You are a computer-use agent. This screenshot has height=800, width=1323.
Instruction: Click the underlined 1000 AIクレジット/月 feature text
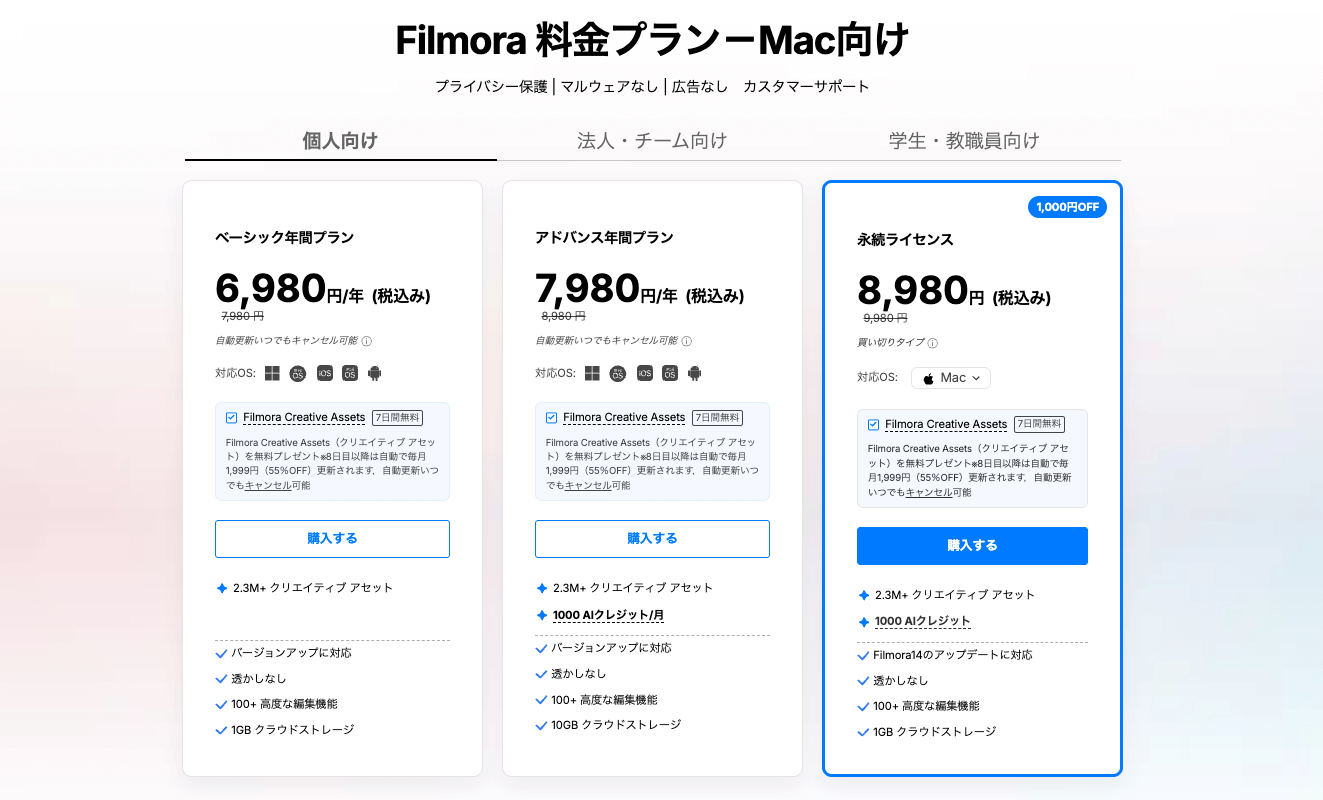click(x=608, y=615)
